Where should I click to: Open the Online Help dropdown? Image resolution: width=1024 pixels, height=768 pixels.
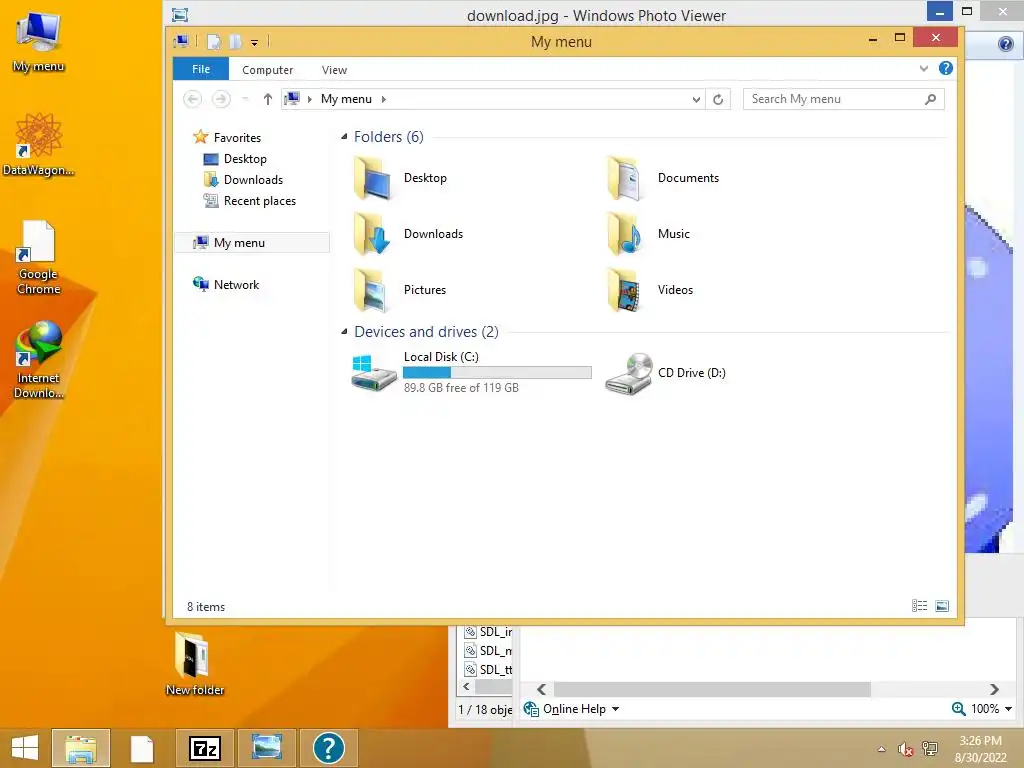point(615,709)
